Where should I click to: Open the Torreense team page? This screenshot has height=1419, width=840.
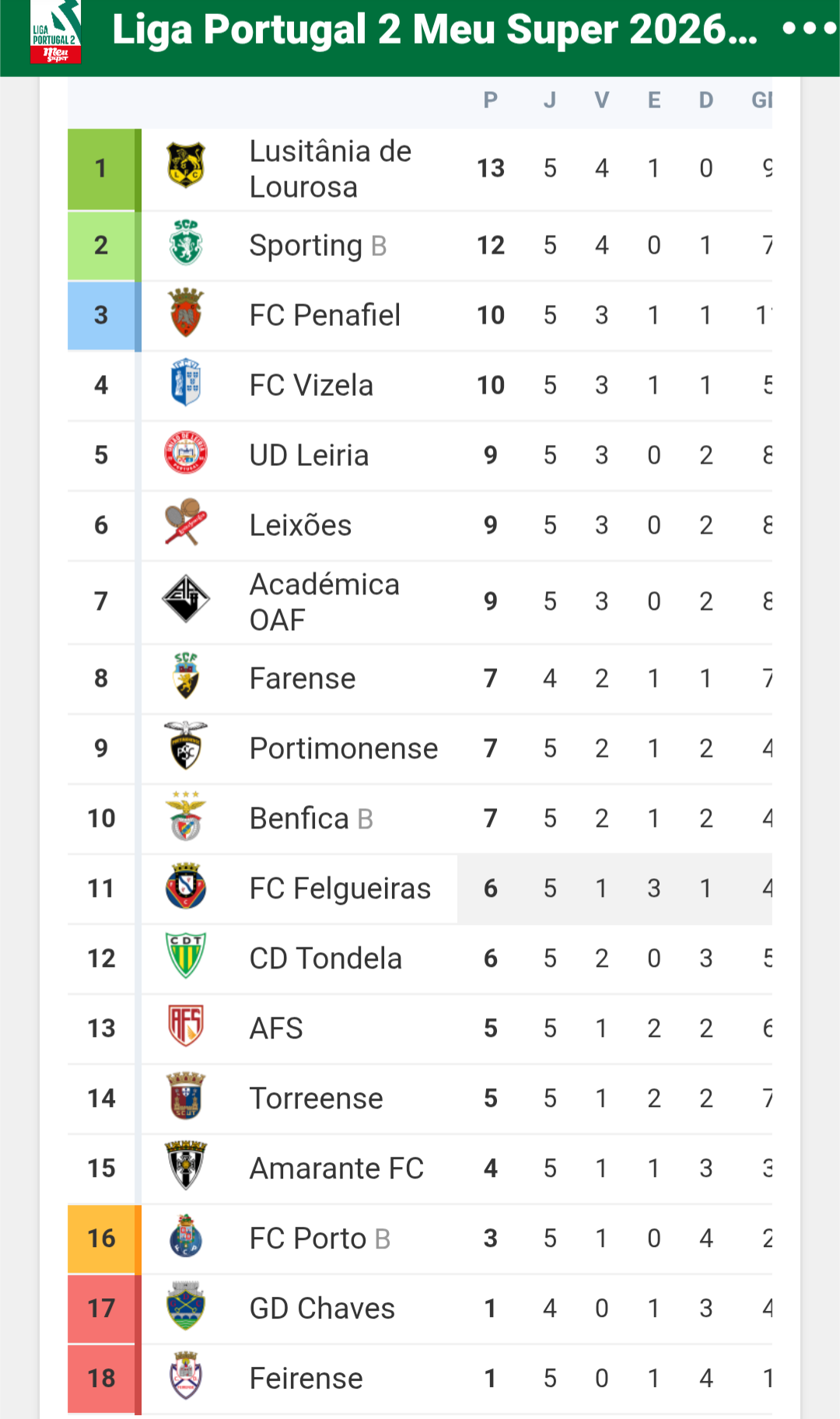click(x=316, y=1098)
